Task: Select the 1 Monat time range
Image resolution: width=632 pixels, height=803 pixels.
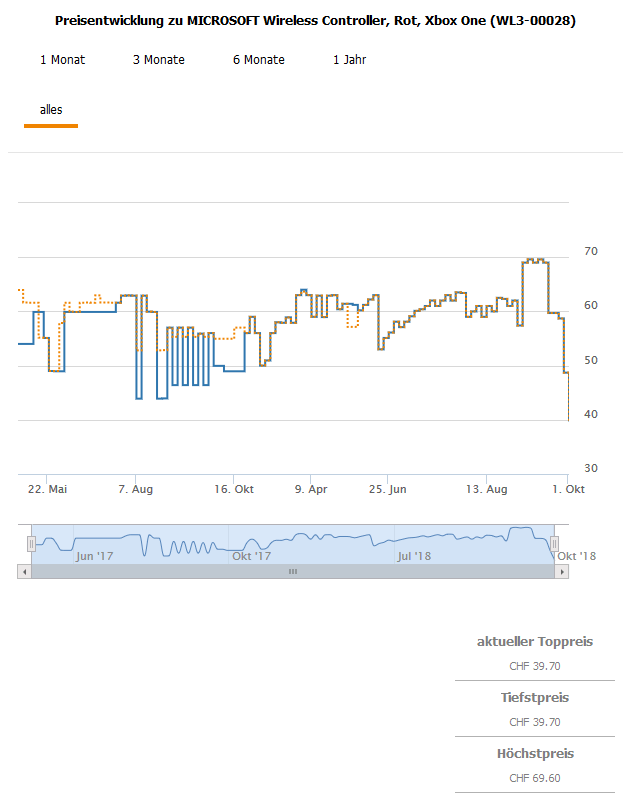Action: click(x=62, y=60)
